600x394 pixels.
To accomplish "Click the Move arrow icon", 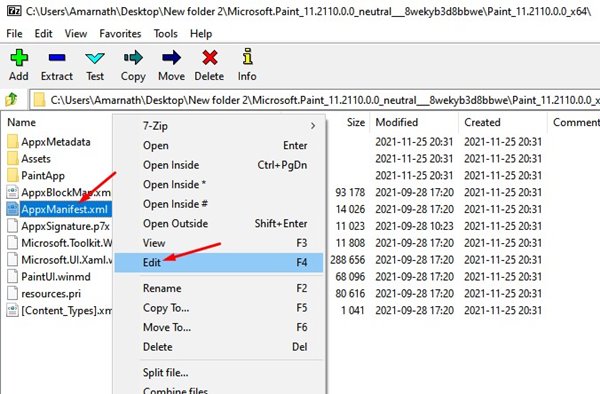I will pyautogui.click(x=171, y=58).
